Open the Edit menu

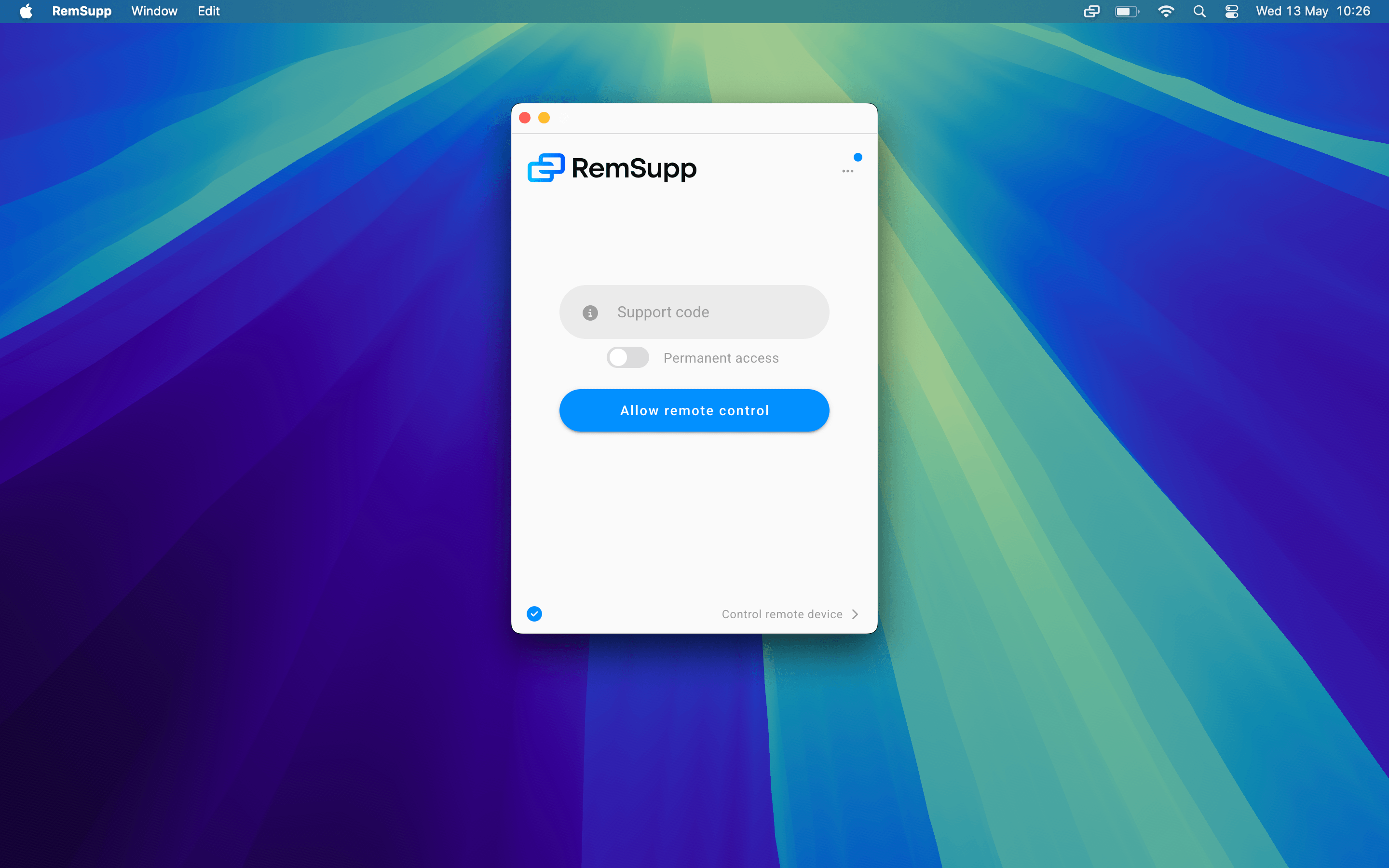pos(208,12)
